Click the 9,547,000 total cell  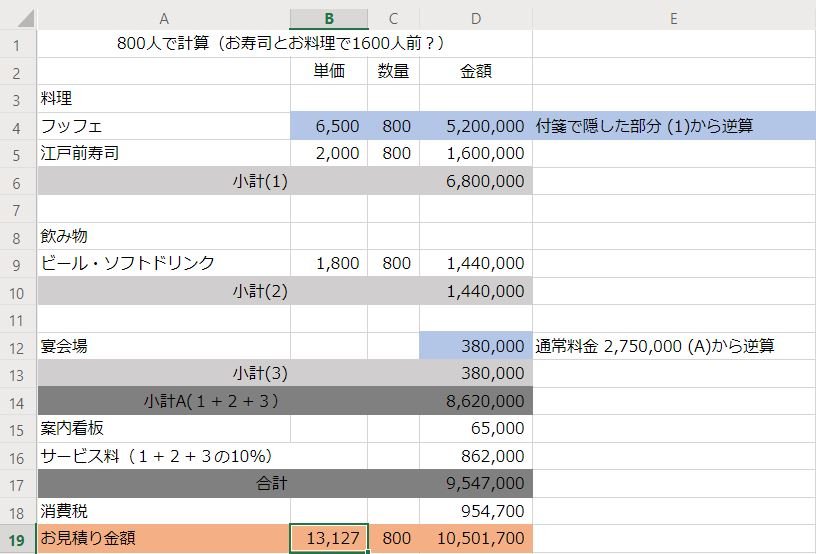coord(476,483)
